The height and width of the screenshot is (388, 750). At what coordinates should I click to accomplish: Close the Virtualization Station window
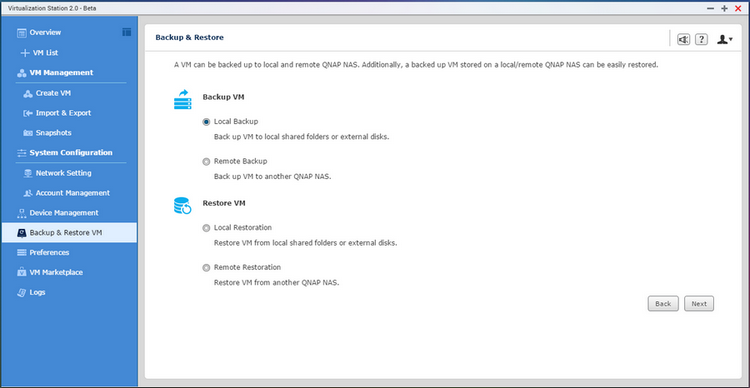[x=738, y=9]
